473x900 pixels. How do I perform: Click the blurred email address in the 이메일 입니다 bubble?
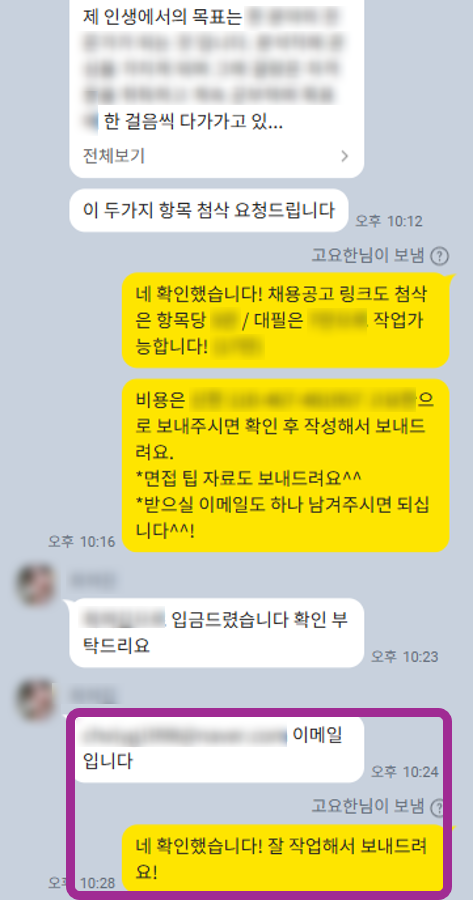[x=185, y=735]
